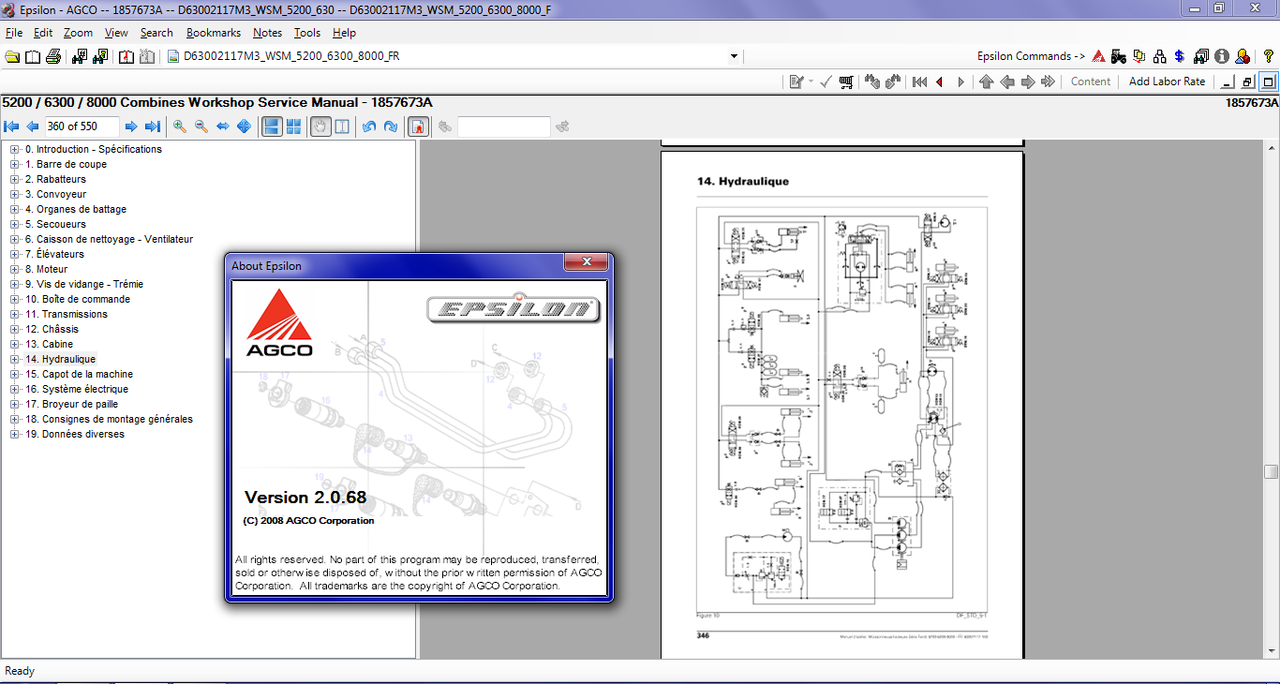This screenshot has width=1280, height=684.
Task: Select 6. Caisson de nettoyage - Ventilateur item
Action: (x=109, y=239)
